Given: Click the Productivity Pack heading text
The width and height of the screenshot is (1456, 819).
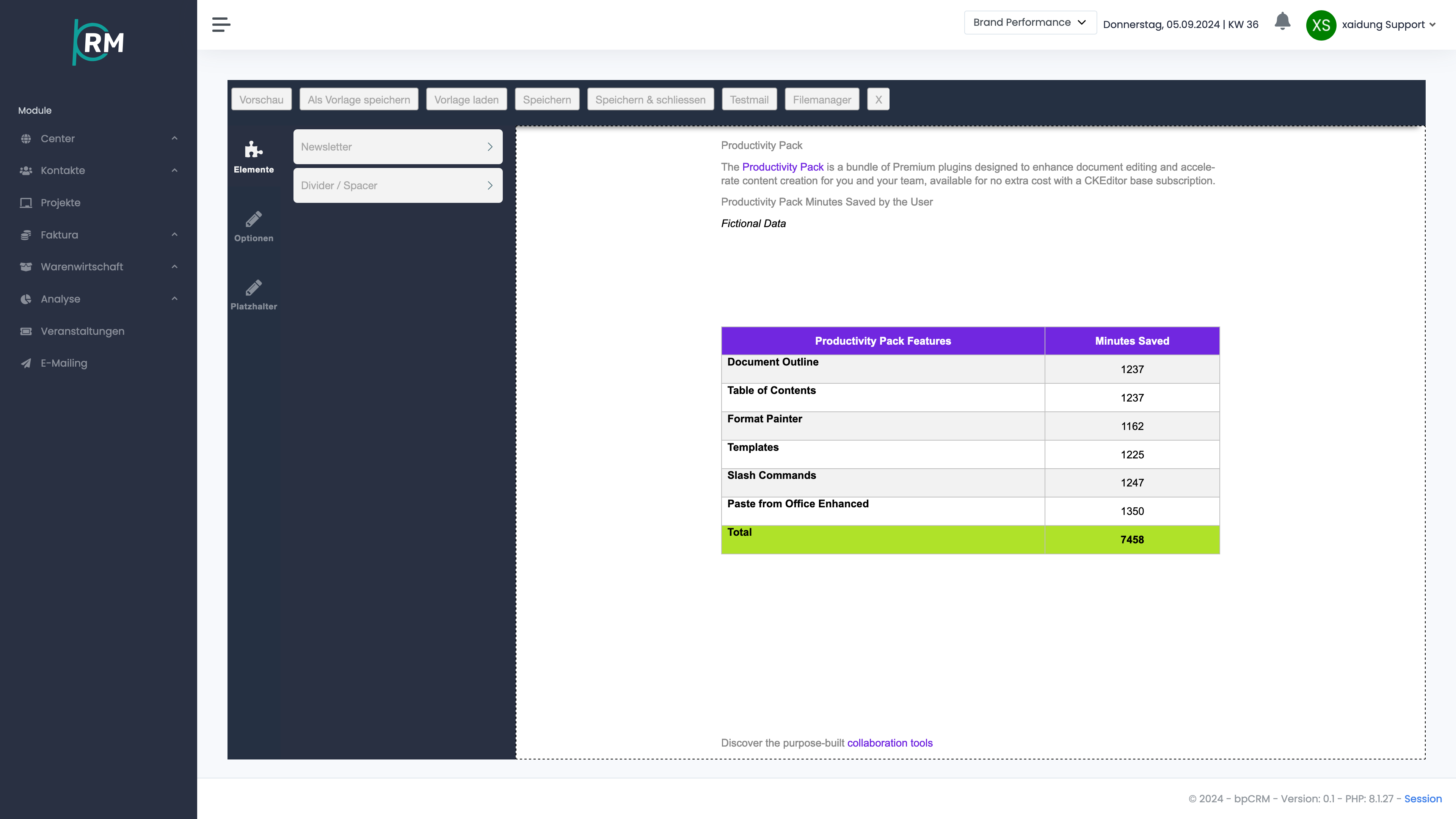Looking at the screenshot, I should tap(761, 145).
